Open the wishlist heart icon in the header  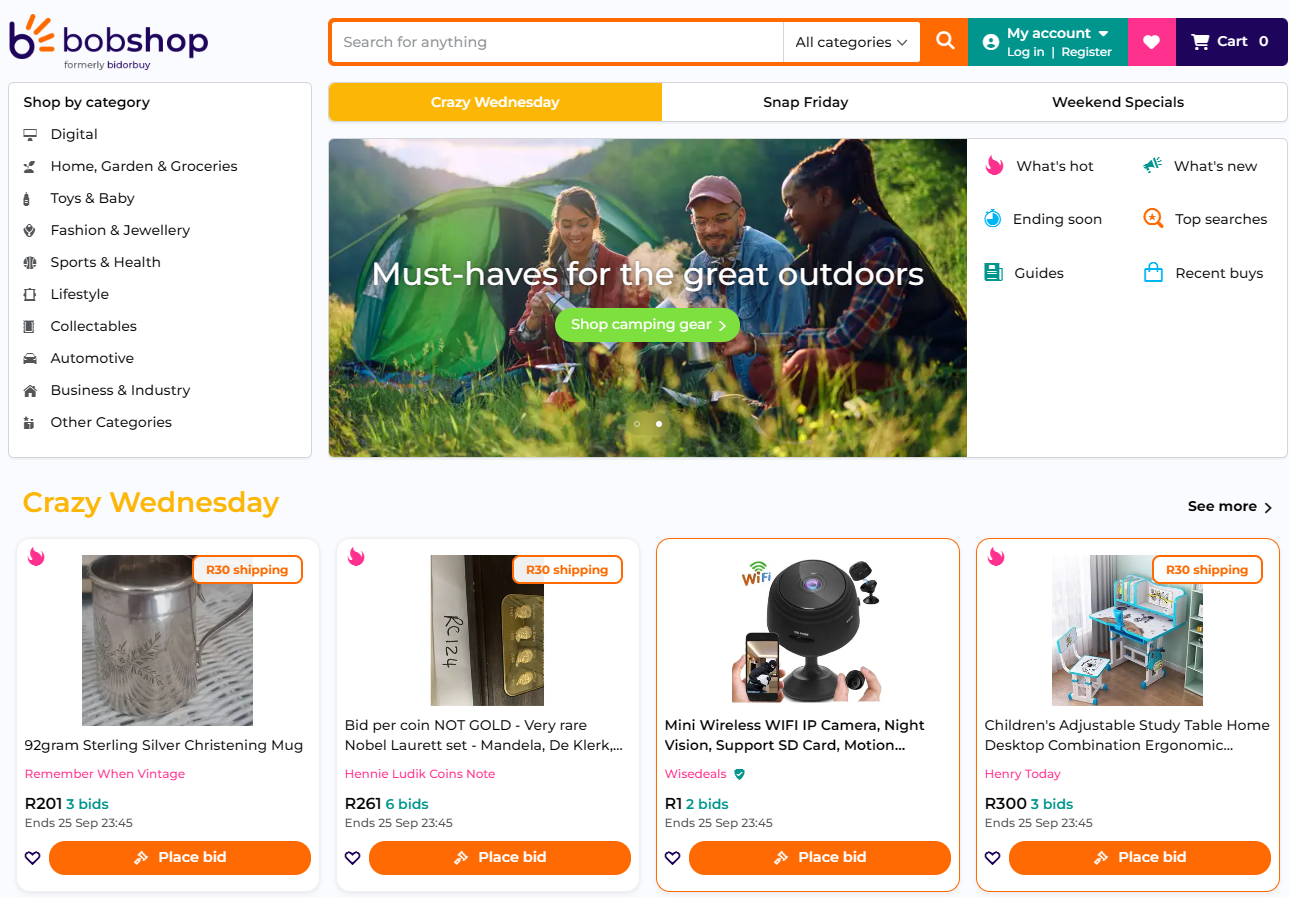[x=1151, y=41]
